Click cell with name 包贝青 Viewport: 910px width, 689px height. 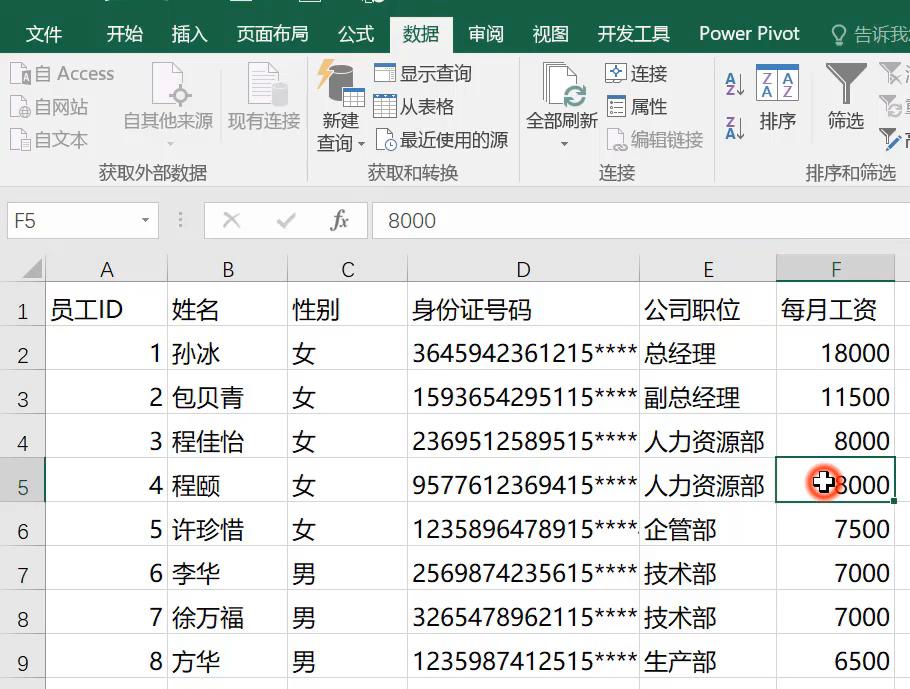pyautogui.click(x=228, y=398)
